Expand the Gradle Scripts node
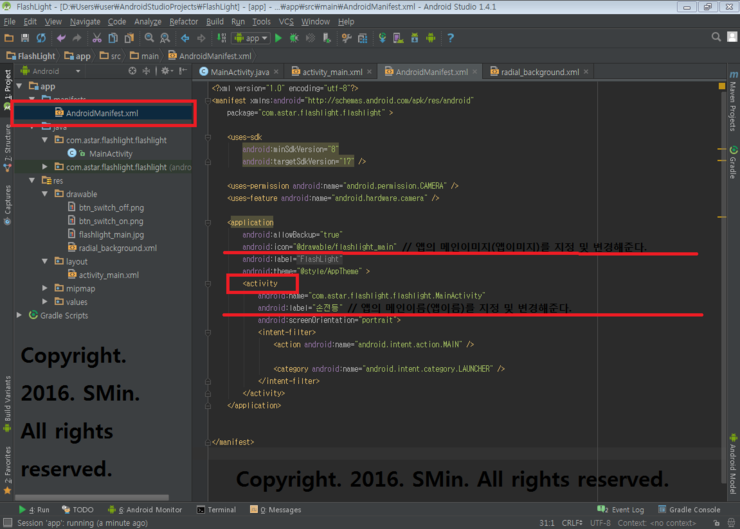Screen dimensions: 740x529 (19, 315)
